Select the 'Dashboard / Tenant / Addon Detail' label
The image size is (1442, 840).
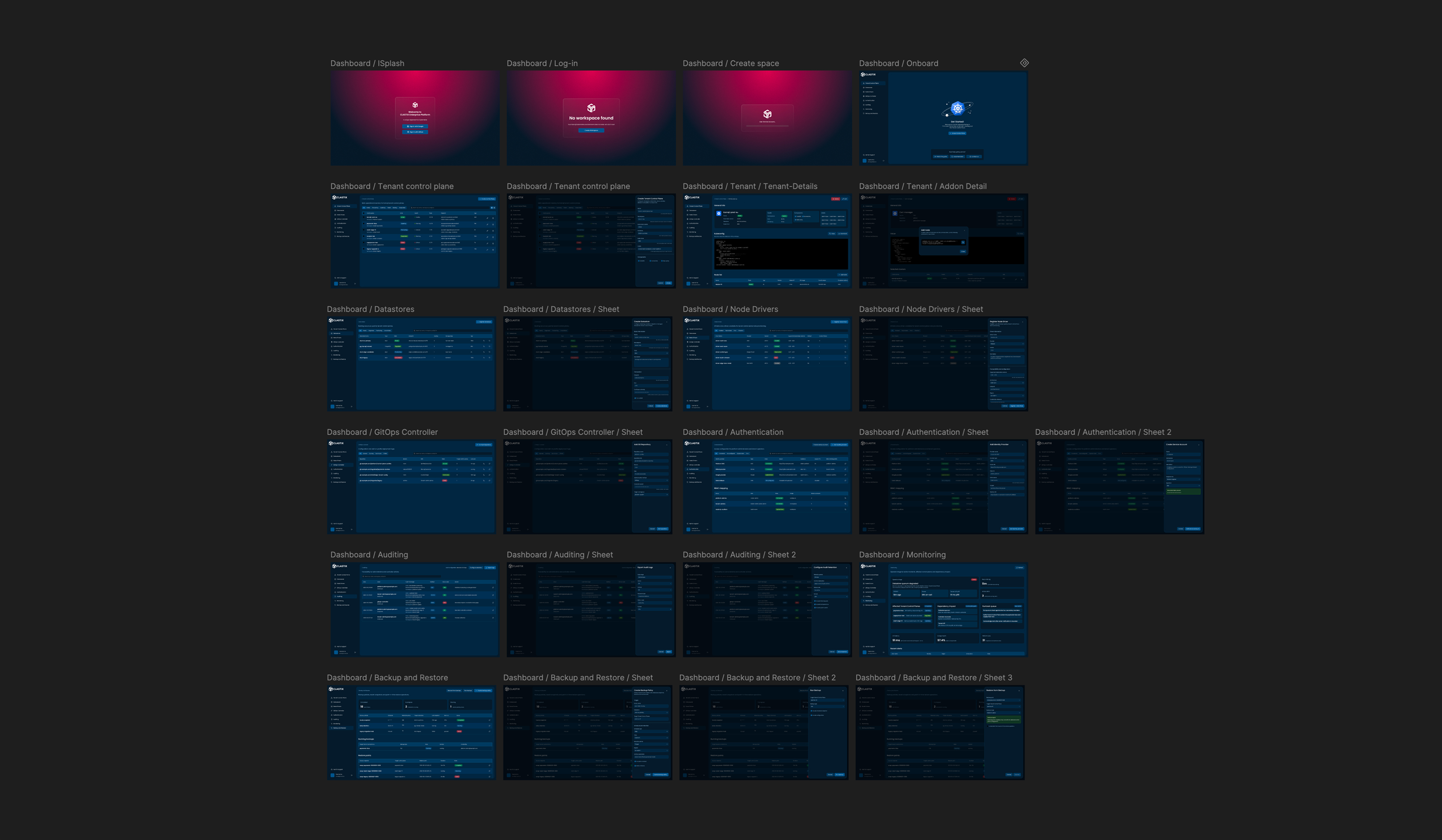click(x=922, y=187)
